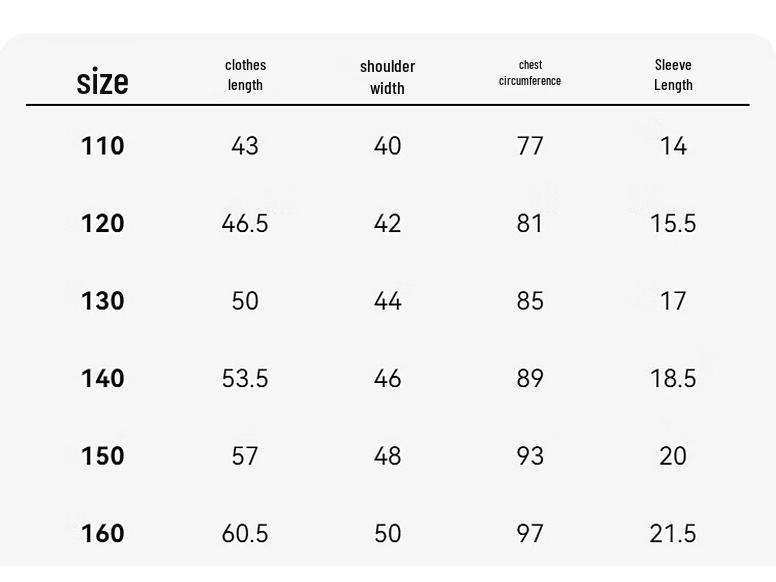Select the "clothes length" column header
The height and width of the screenshot is (582, 776).
(245, 75)
